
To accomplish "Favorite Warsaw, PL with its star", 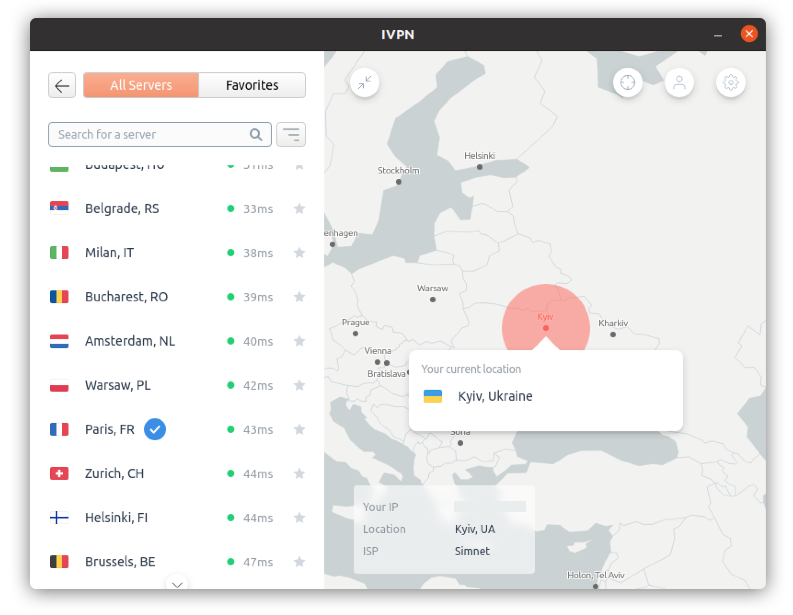I will pos(299,385).
